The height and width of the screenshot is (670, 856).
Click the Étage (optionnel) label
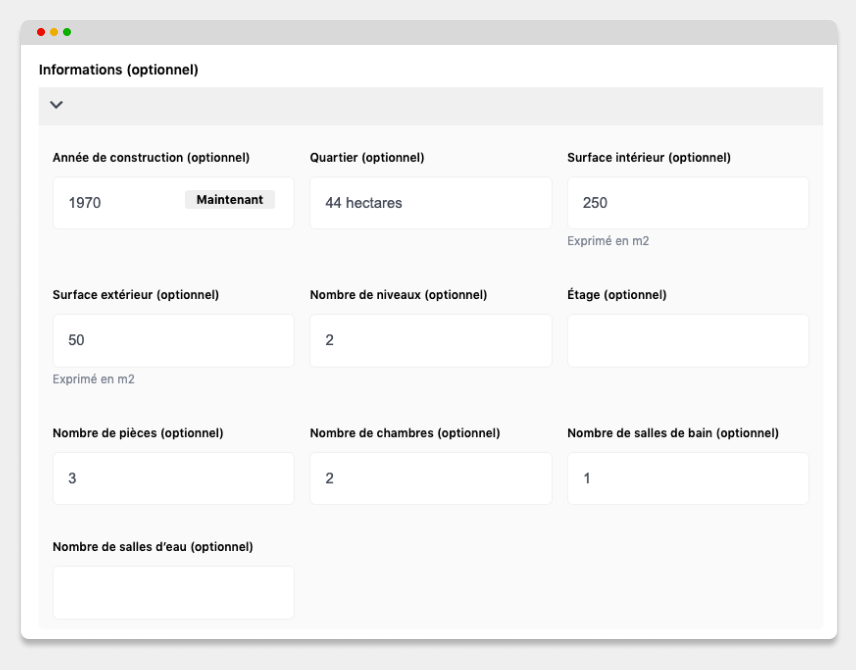(617, 295)
